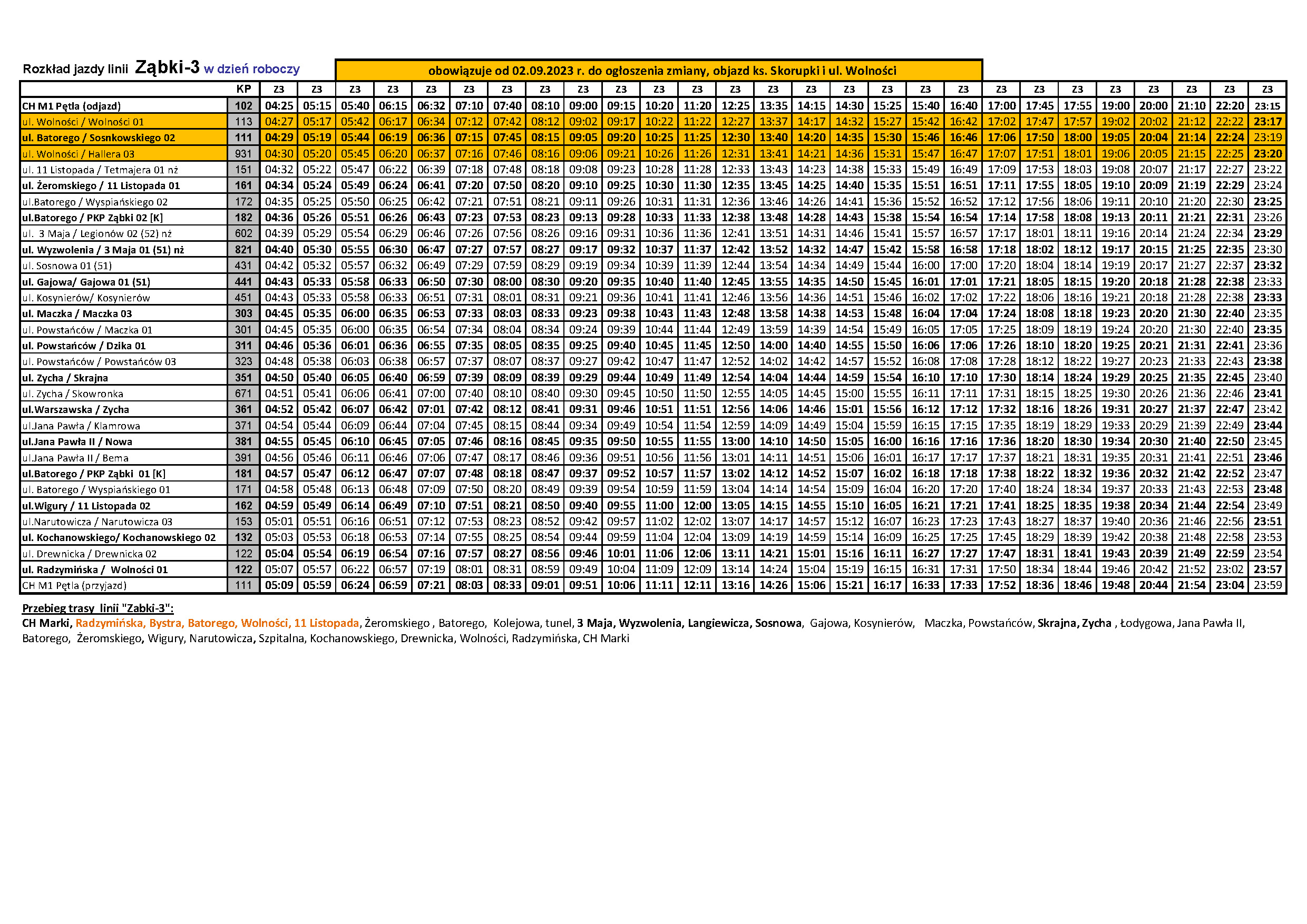
Task: Select stop 'ul. Wolności / Wolności 01'
Action: coord(83,122)
